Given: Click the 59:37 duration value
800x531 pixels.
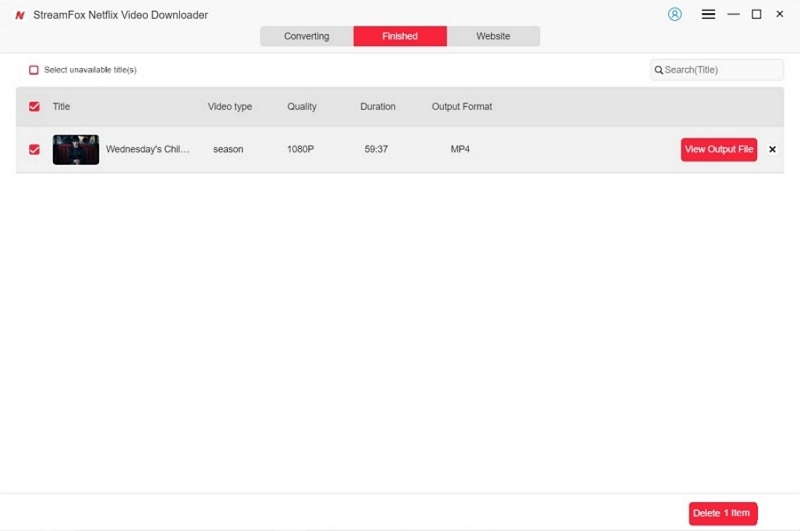Looking at the screenshot, I should 376,149.
